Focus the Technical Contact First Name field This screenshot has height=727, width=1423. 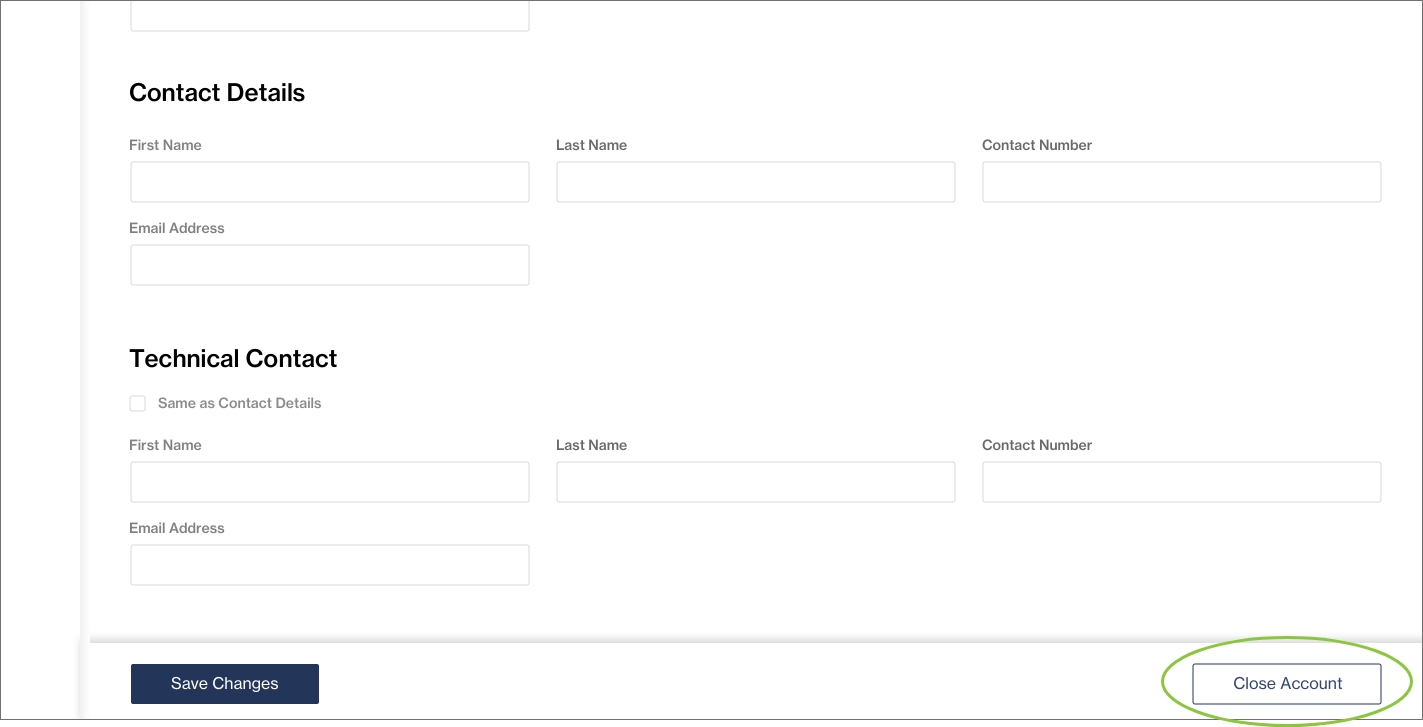[x=329, y=482]
